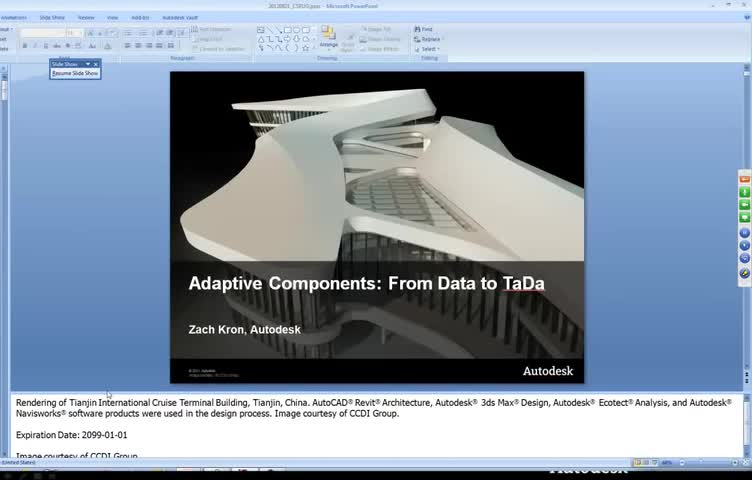
Task: Open the Autodesk Vault ribbon tab
Action: [x=180, y=18]
